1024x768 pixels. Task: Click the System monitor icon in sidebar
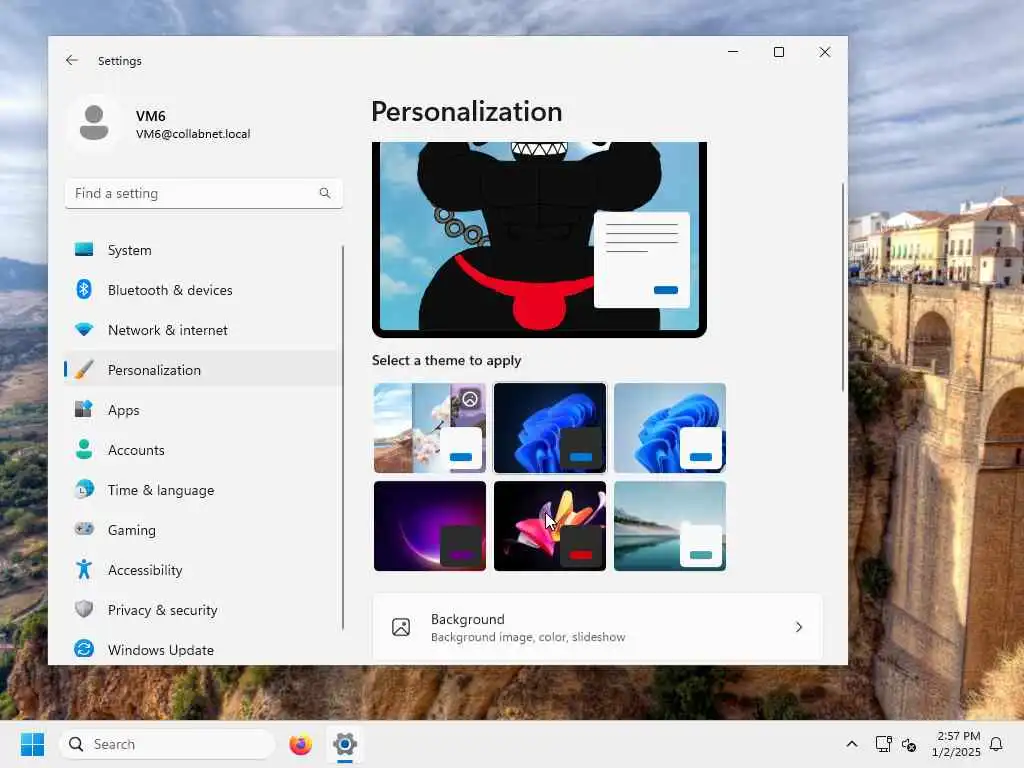84,249
